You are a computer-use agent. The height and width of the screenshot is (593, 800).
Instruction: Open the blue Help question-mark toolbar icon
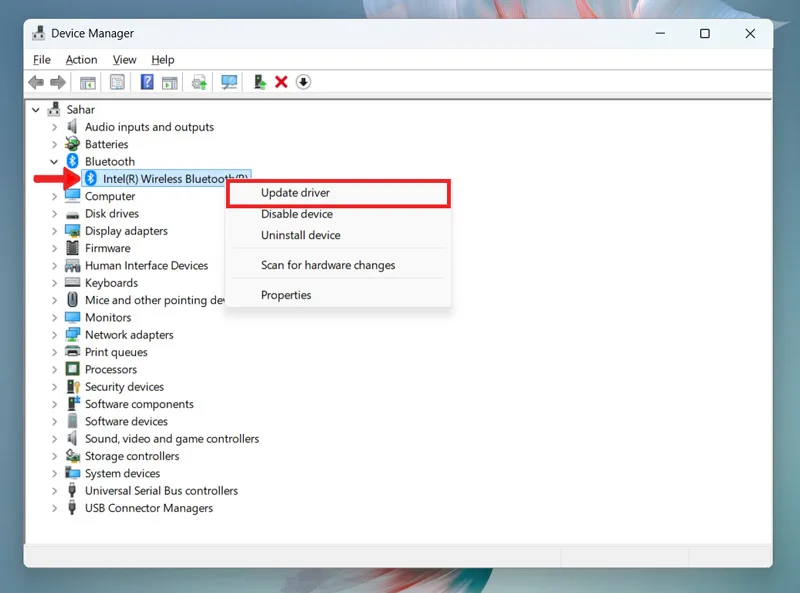(147, 82)
